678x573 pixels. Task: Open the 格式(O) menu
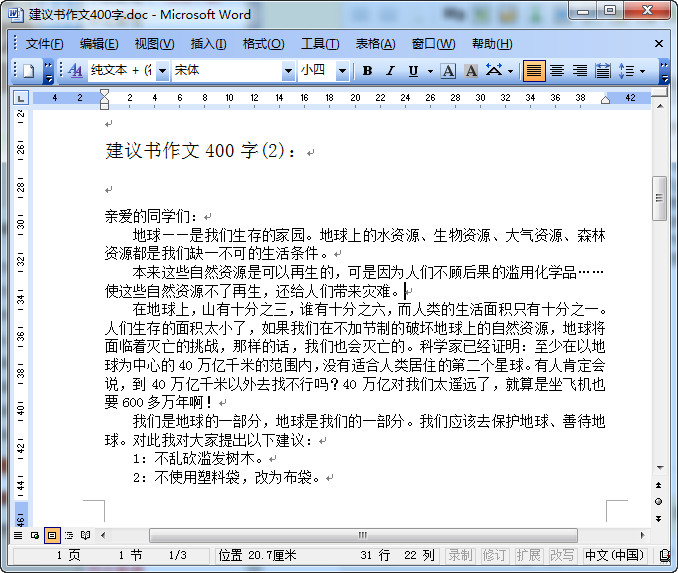[263, 44]
